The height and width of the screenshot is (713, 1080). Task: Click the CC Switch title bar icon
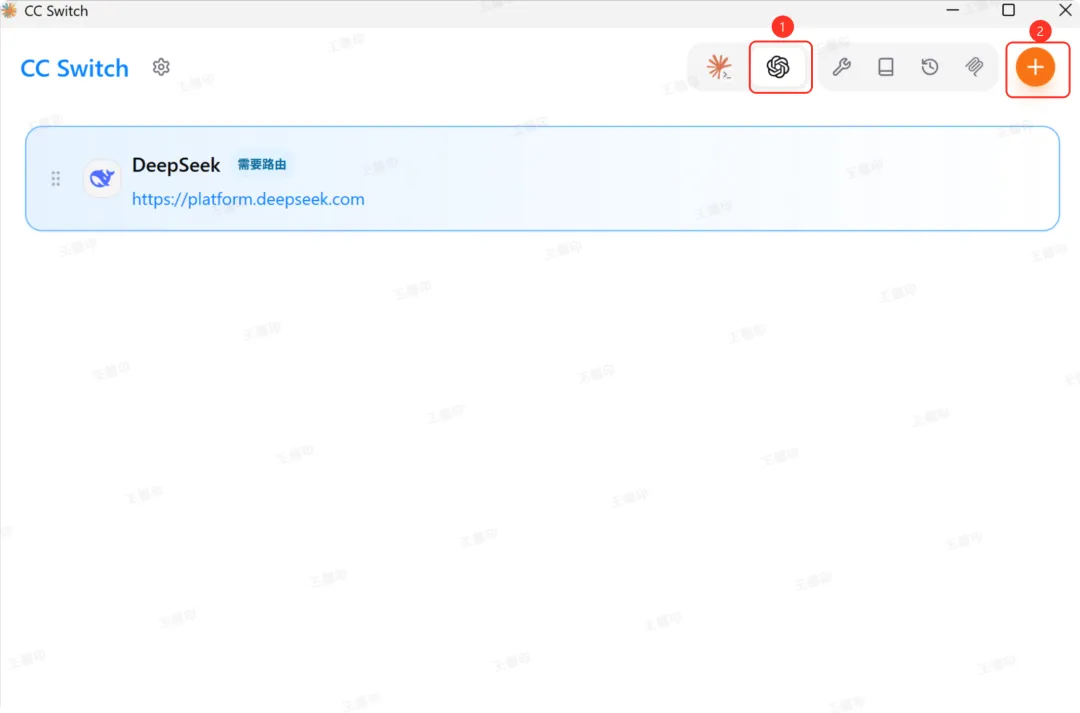click(9, 10)
